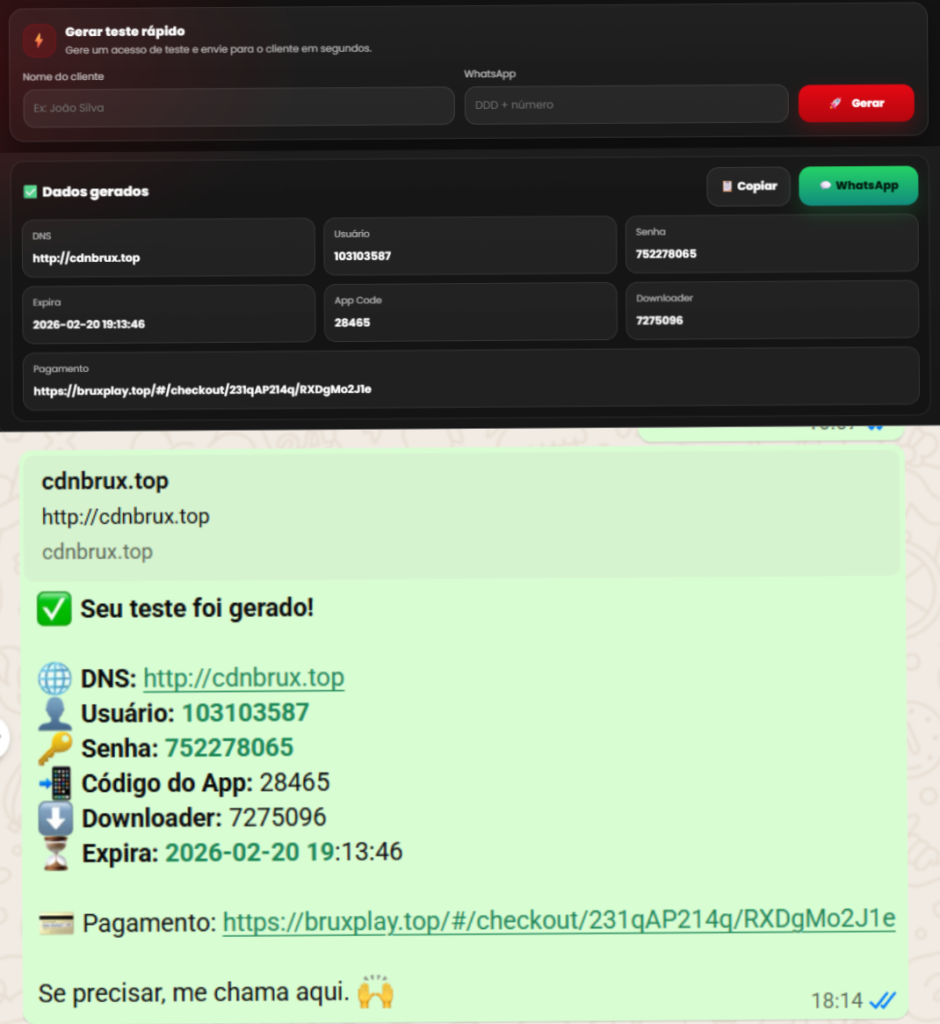Click the cdnbrux.top link preview card
The width and height of the screenshot is (940, 1024).
click(x=461, y=515)
